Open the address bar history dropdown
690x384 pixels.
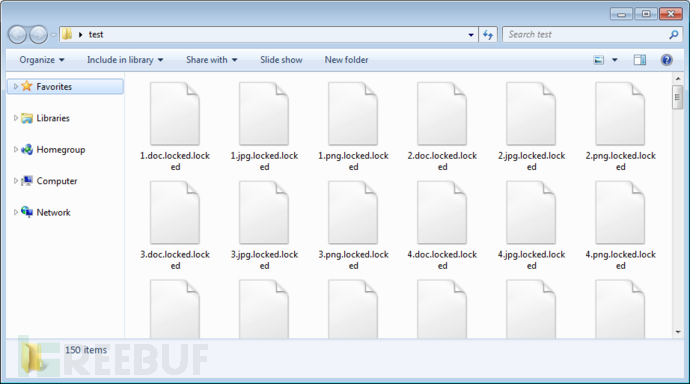point(471,35)
